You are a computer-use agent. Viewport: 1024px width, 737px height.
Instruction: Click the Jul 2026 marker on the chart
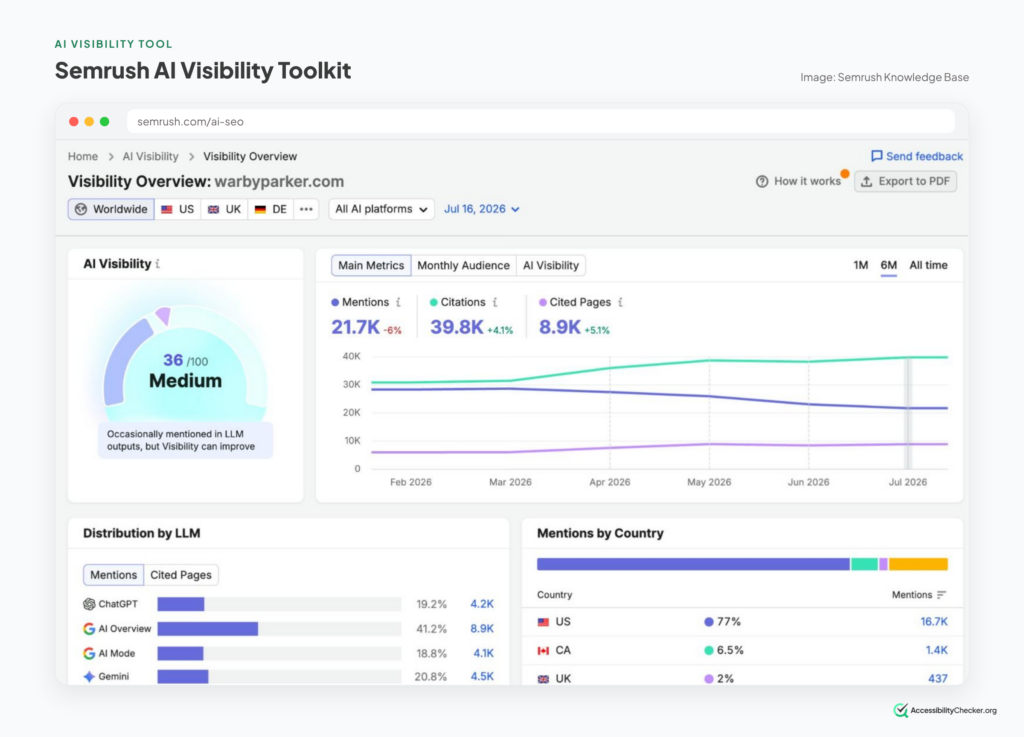point(908,413)
